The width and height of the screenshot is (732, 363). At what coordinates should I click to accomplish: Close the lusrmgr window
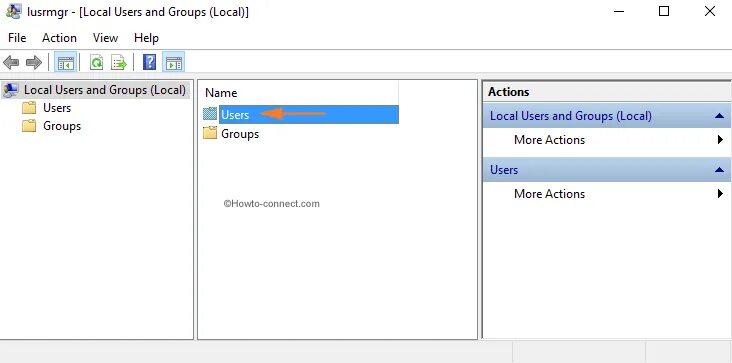710,11
